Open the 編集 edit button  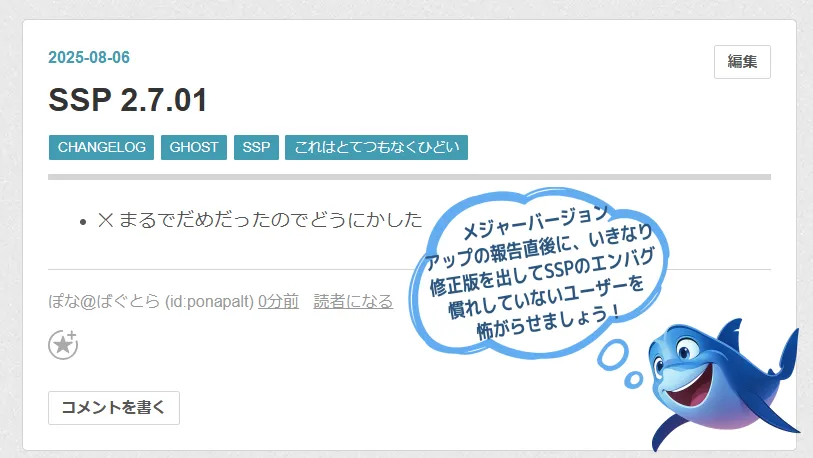tap(742, 62)
